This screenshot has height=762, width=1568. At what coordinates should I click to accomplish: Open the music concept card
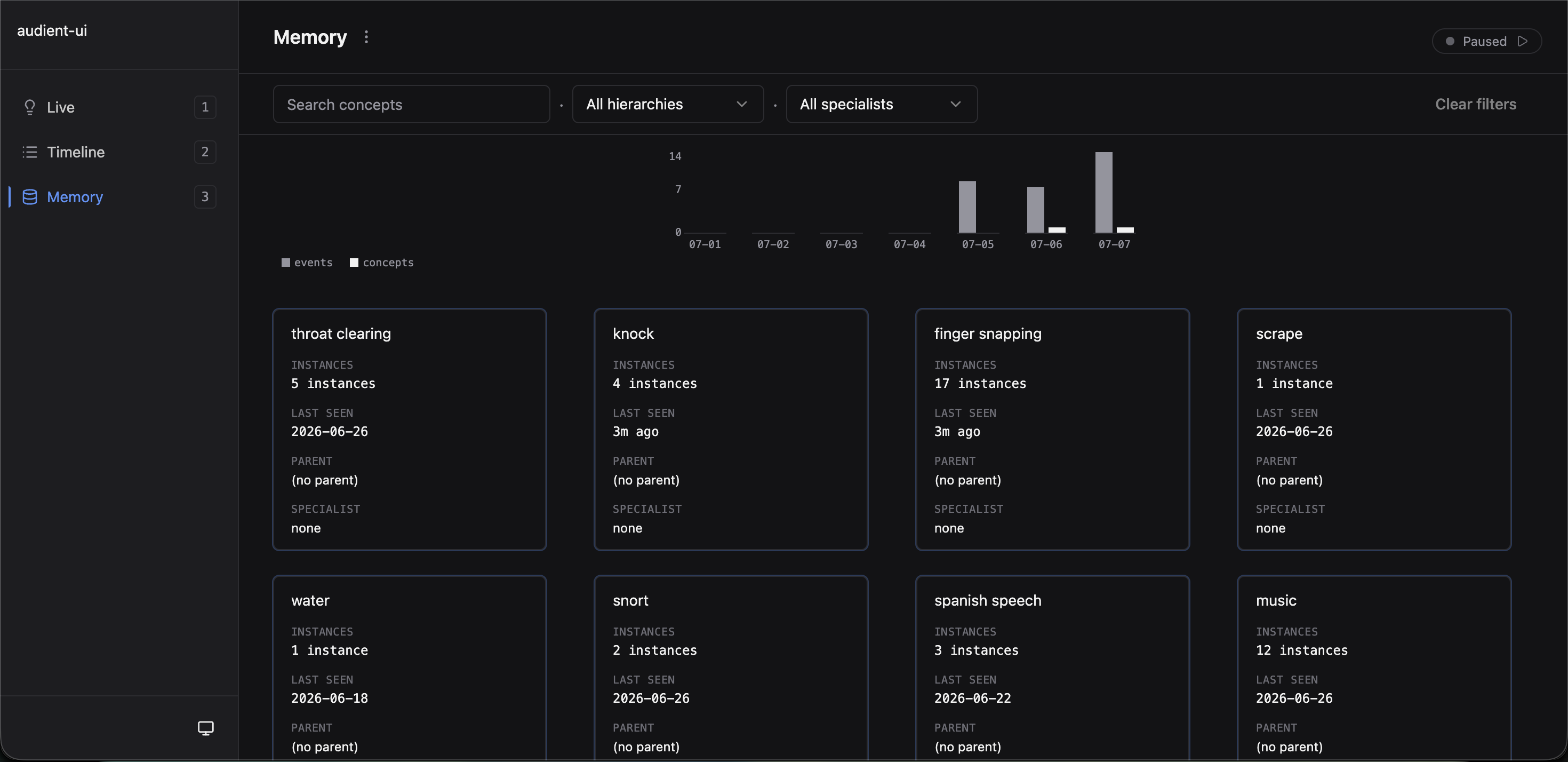click(1374, 668)
